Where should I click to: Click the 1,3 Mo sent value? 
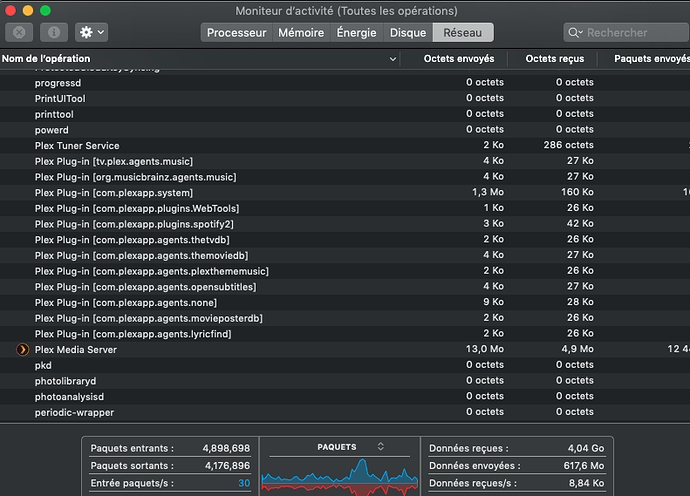[x=488, y=192]
